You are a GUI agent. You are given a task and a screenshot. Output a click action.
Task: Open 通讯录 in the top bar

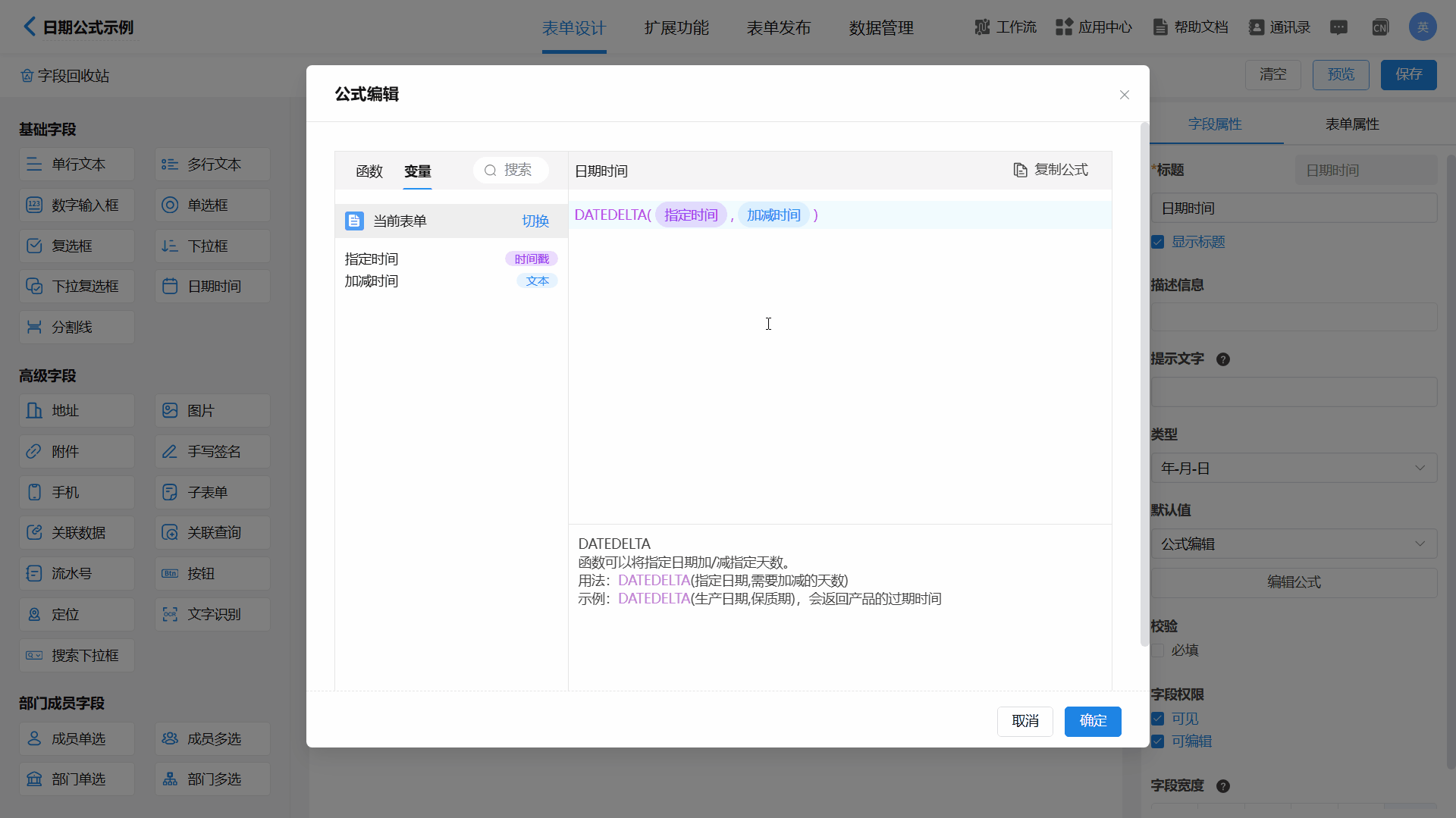[x=1280, y=27]
